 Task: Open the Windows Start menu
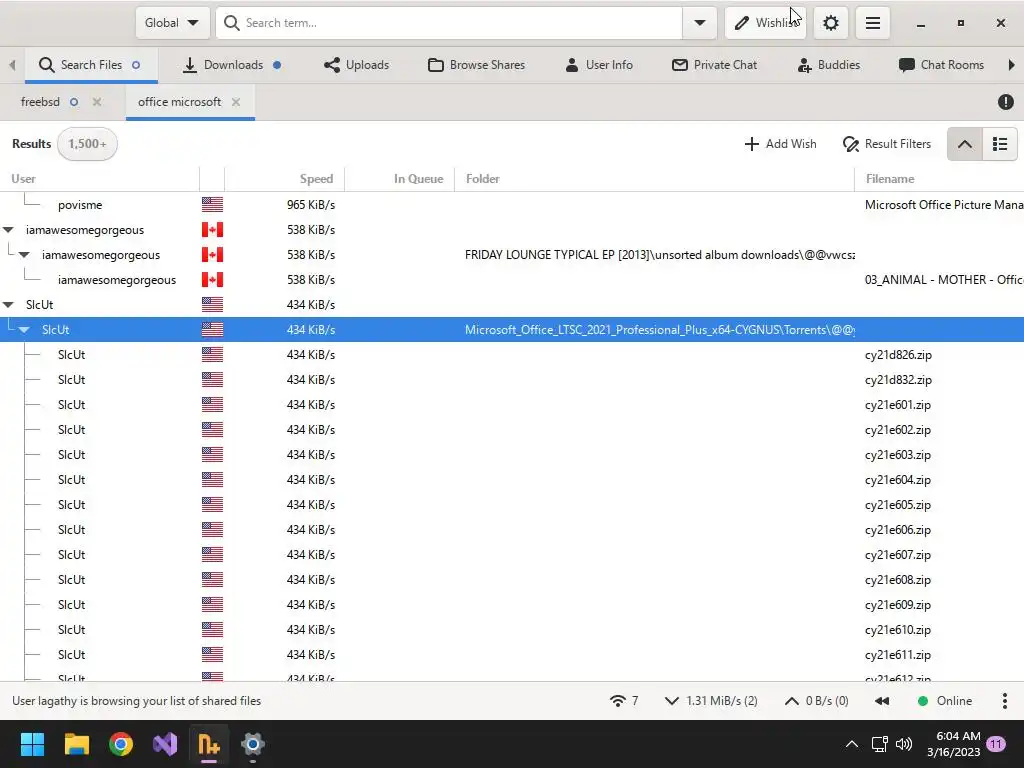click(x=32, y=744)
